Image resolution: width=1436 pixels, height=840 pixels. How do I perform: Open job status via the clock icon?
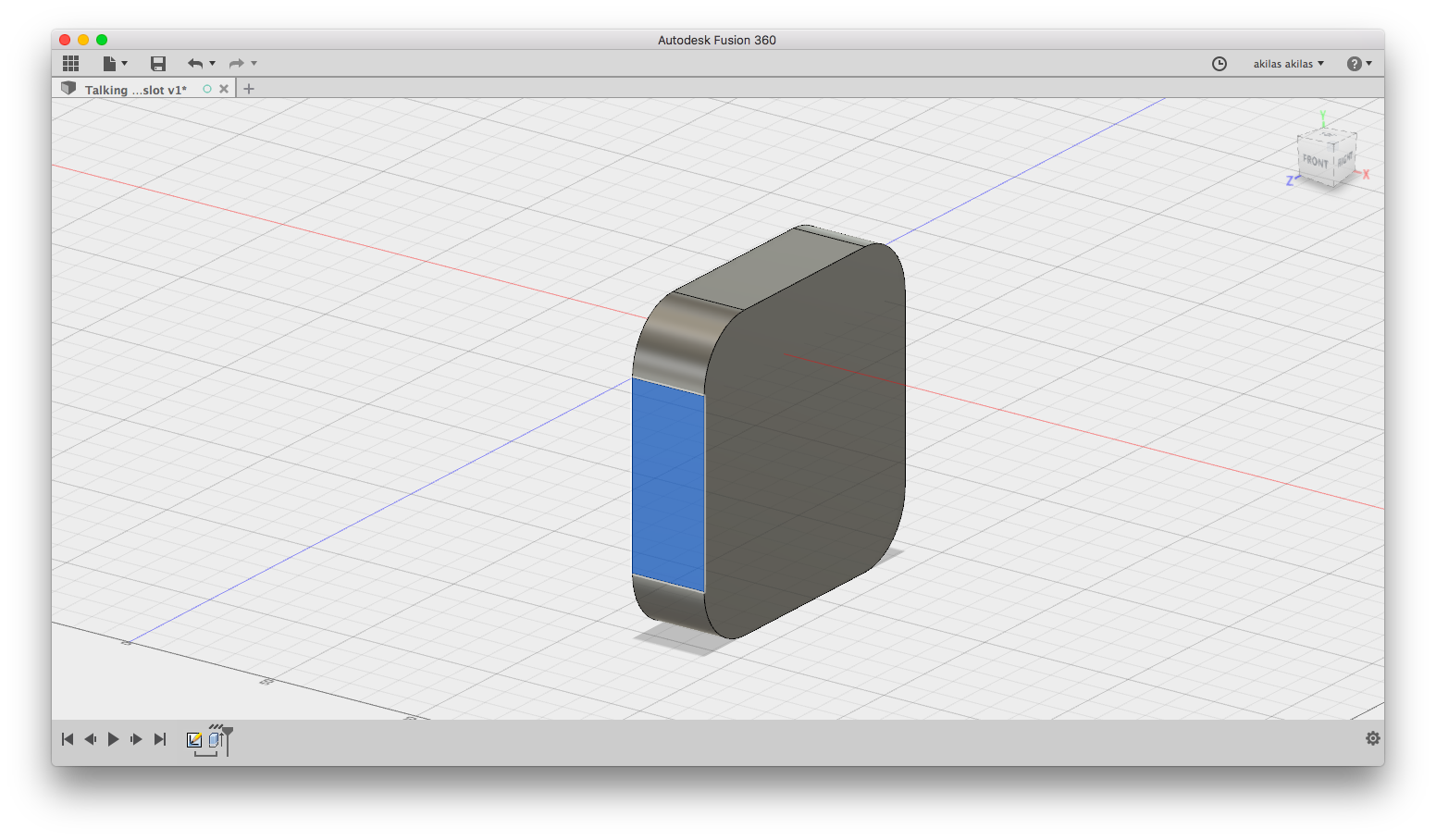[x=1219, y=64]
